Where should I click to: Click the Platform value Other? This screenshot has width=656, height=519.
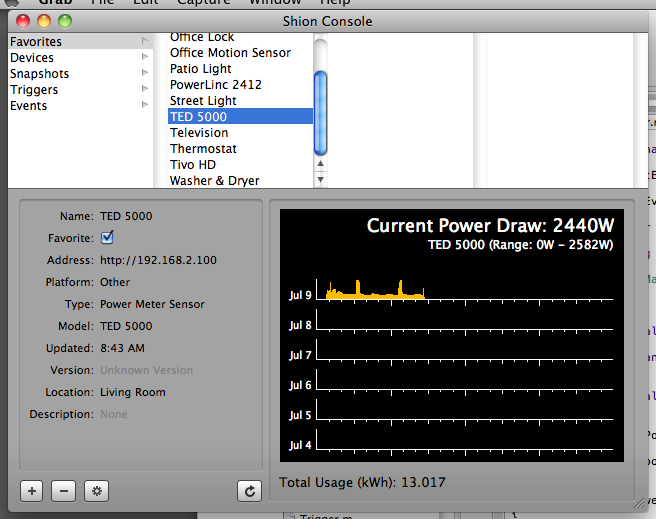point(115,282)
